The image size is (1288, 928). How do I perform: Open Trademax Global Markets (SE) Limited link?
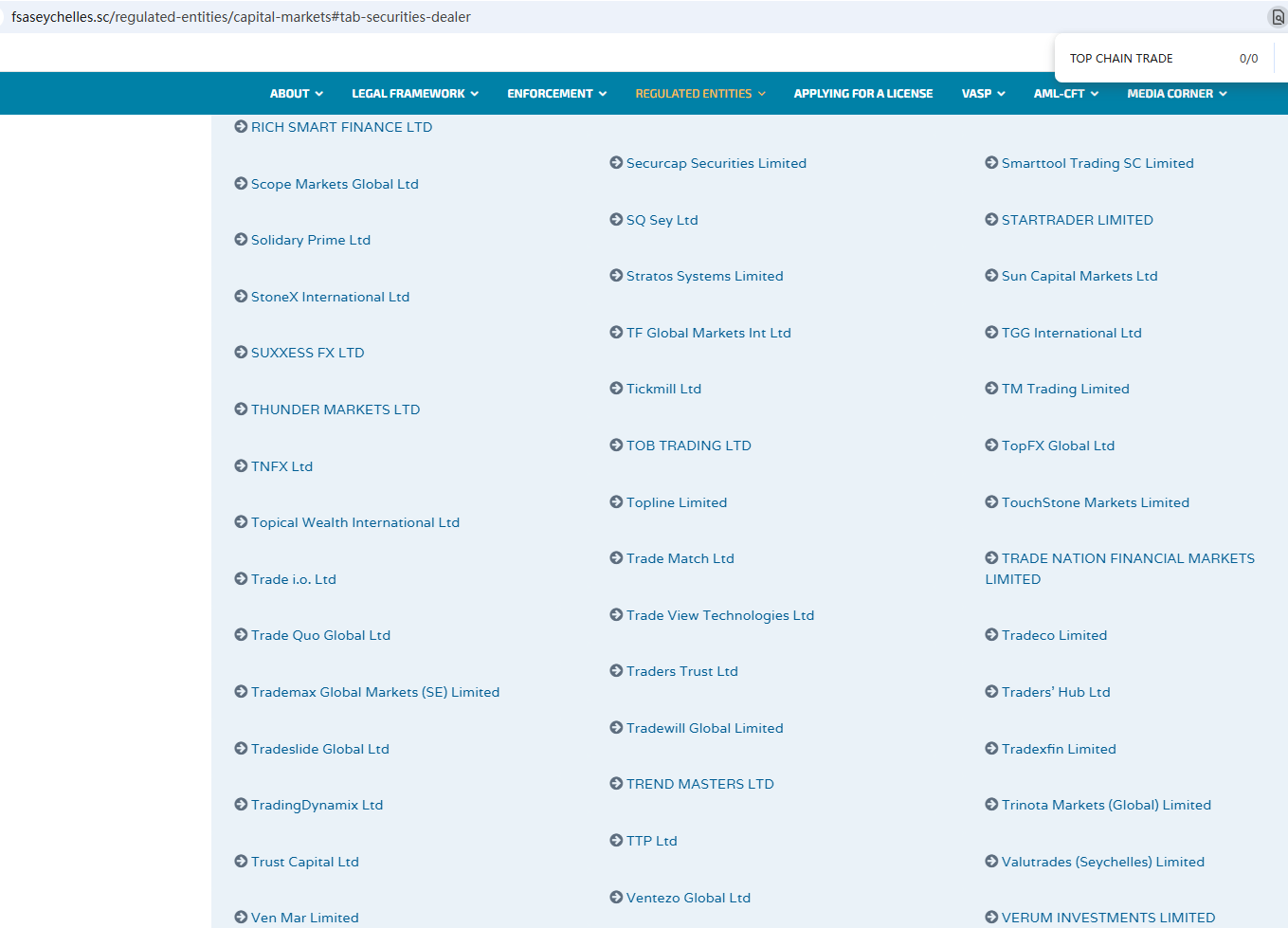click(x=375, y=692)
